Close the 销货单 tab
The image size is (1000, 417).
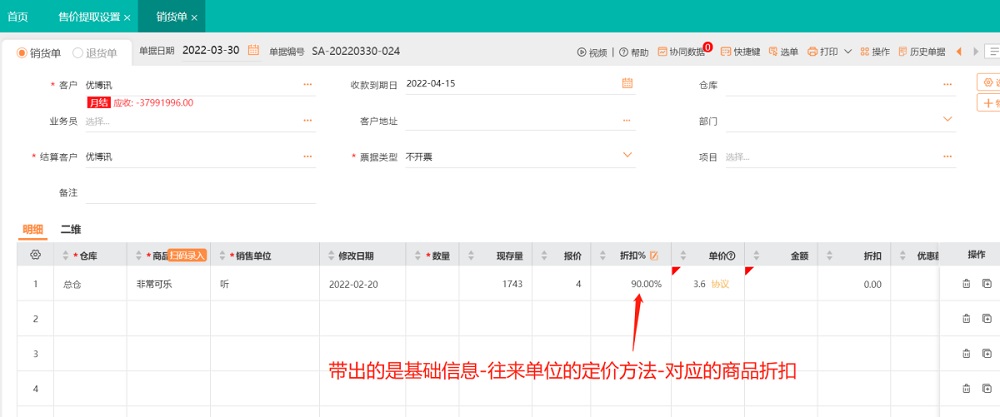click(194, 18)
